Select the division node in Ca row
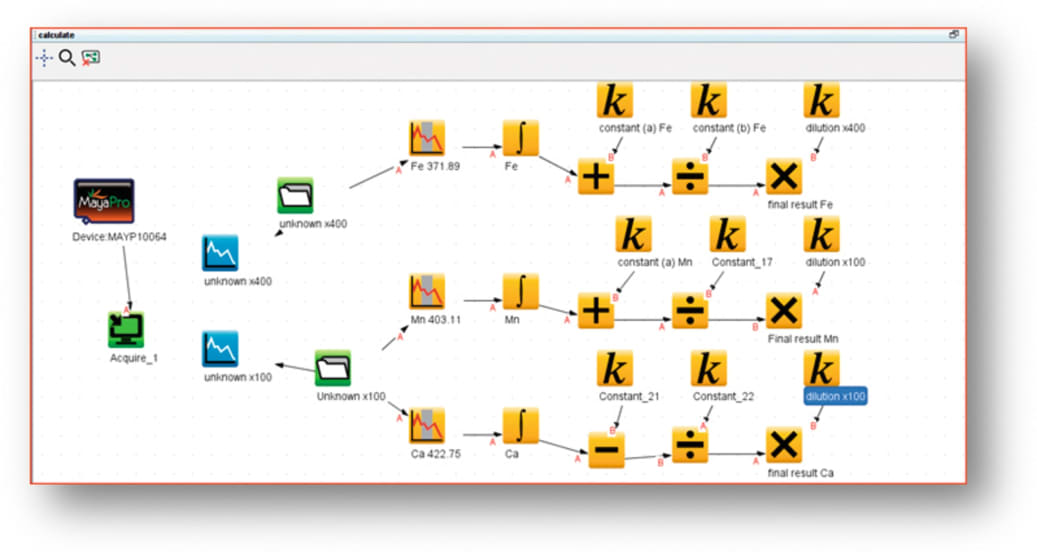Screen dimensions: 1037x552 point(690,445)
